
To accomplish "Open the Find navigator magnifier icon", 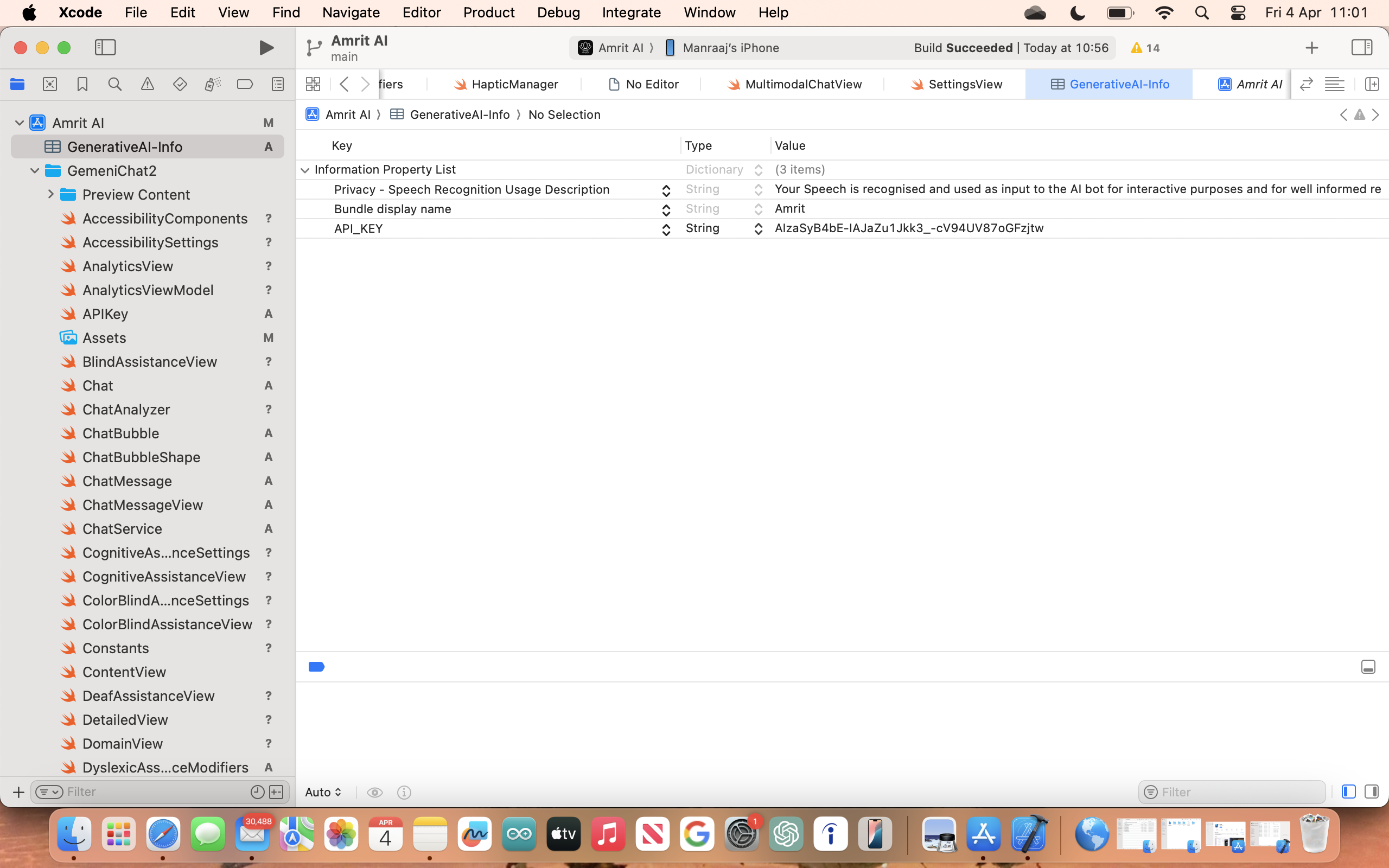I will pos(115,85).
